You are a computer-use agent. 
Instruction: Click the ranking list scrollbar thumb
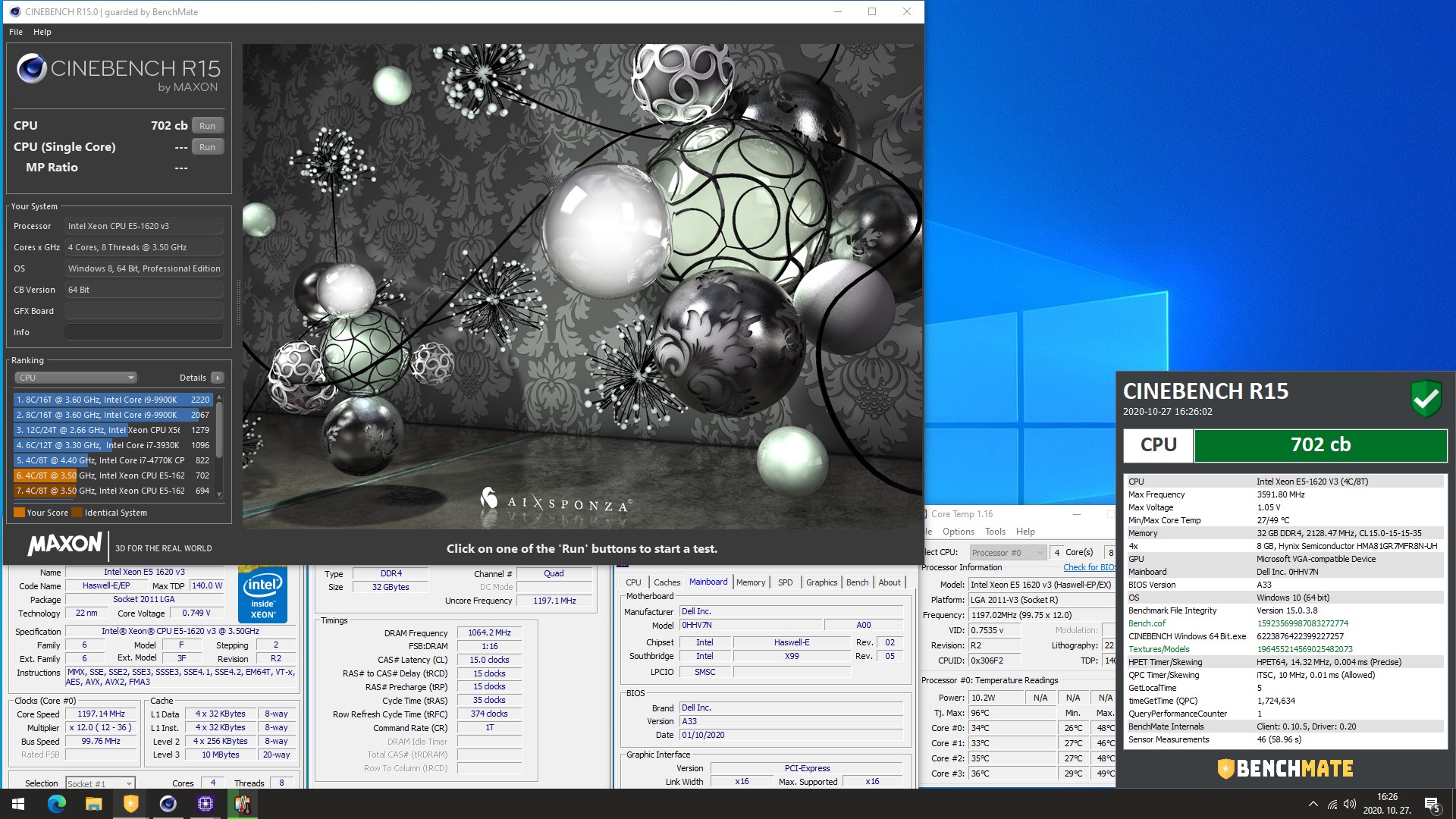220,428
